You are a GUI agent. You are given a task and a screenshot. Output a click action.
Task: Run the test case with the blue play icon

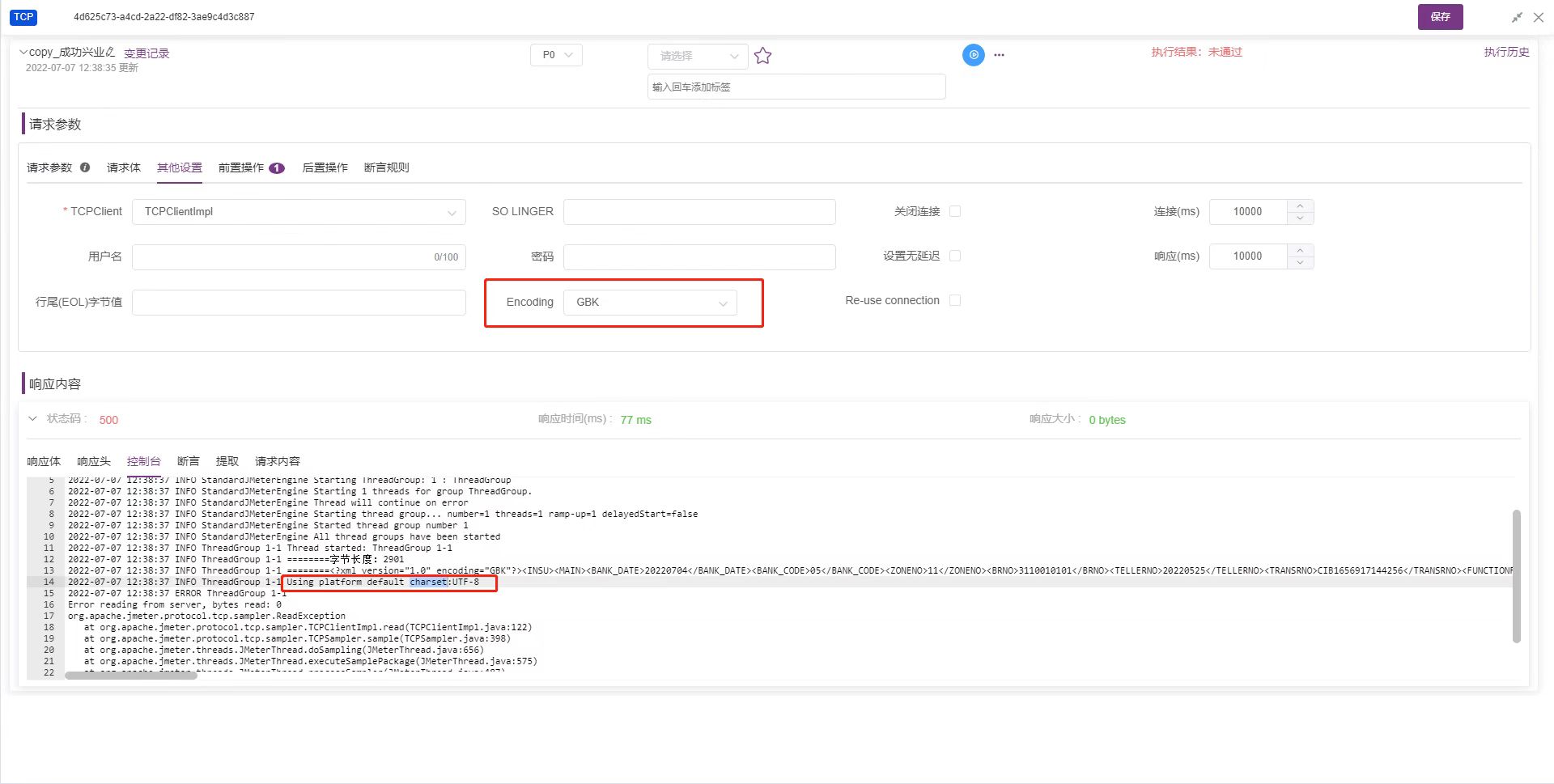coord(973,55)
